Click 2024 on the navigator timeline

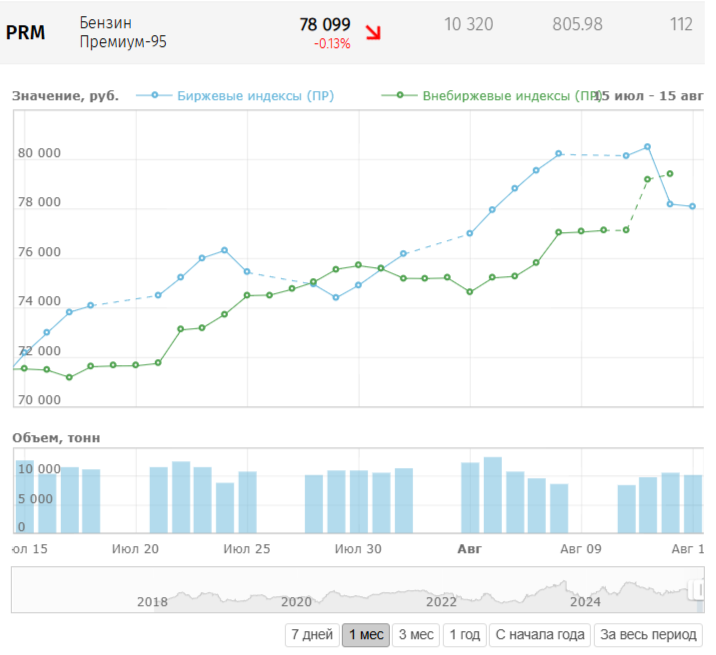pos(585,602)
